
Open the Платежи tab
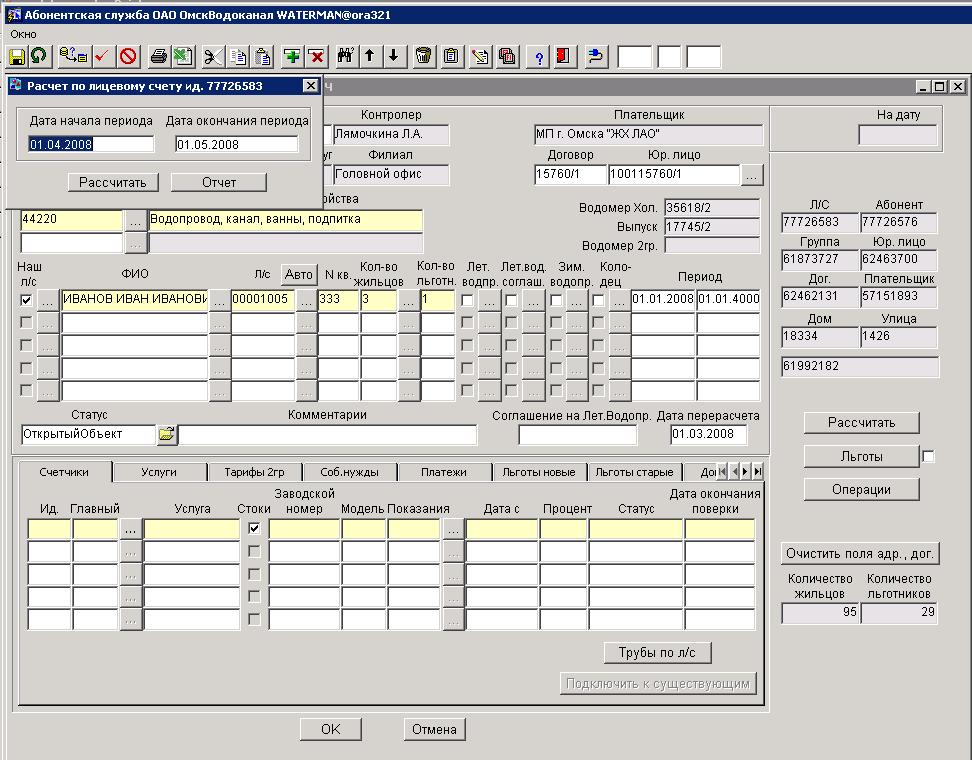443,472
